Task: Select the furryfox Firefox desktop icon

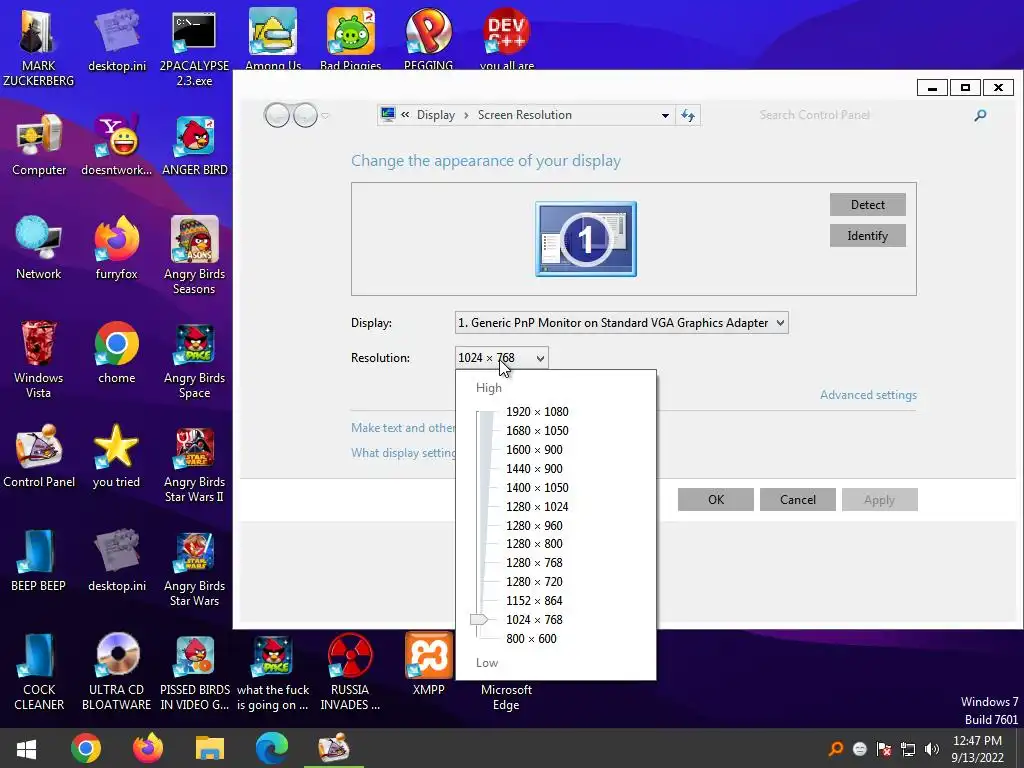Action: click(x=117, y=248)
